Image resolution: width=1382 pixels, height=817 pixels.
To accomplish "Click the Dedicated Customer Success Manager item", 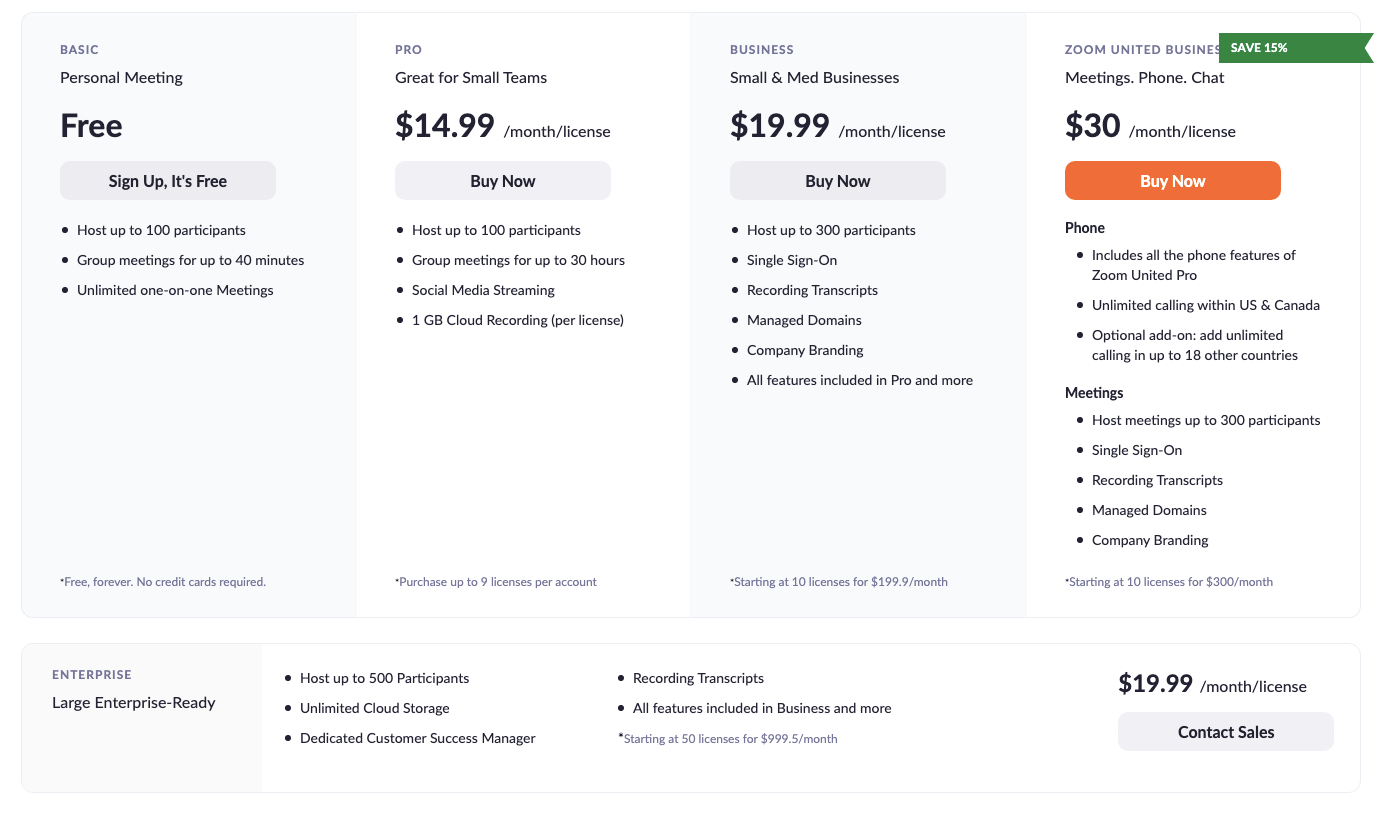I will point(418,738).
